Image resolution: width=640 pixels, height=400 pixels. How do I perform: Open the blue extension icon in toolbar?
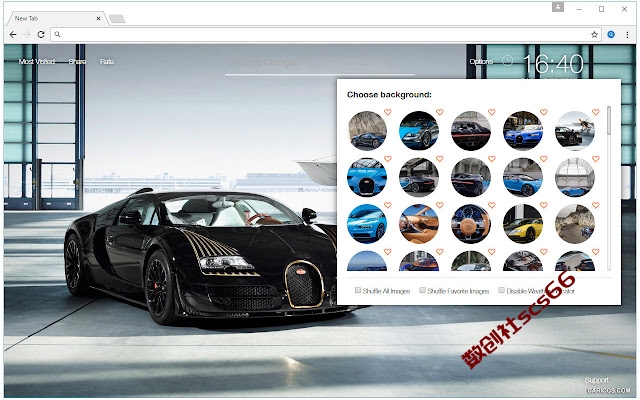click(x=611, y=35)
